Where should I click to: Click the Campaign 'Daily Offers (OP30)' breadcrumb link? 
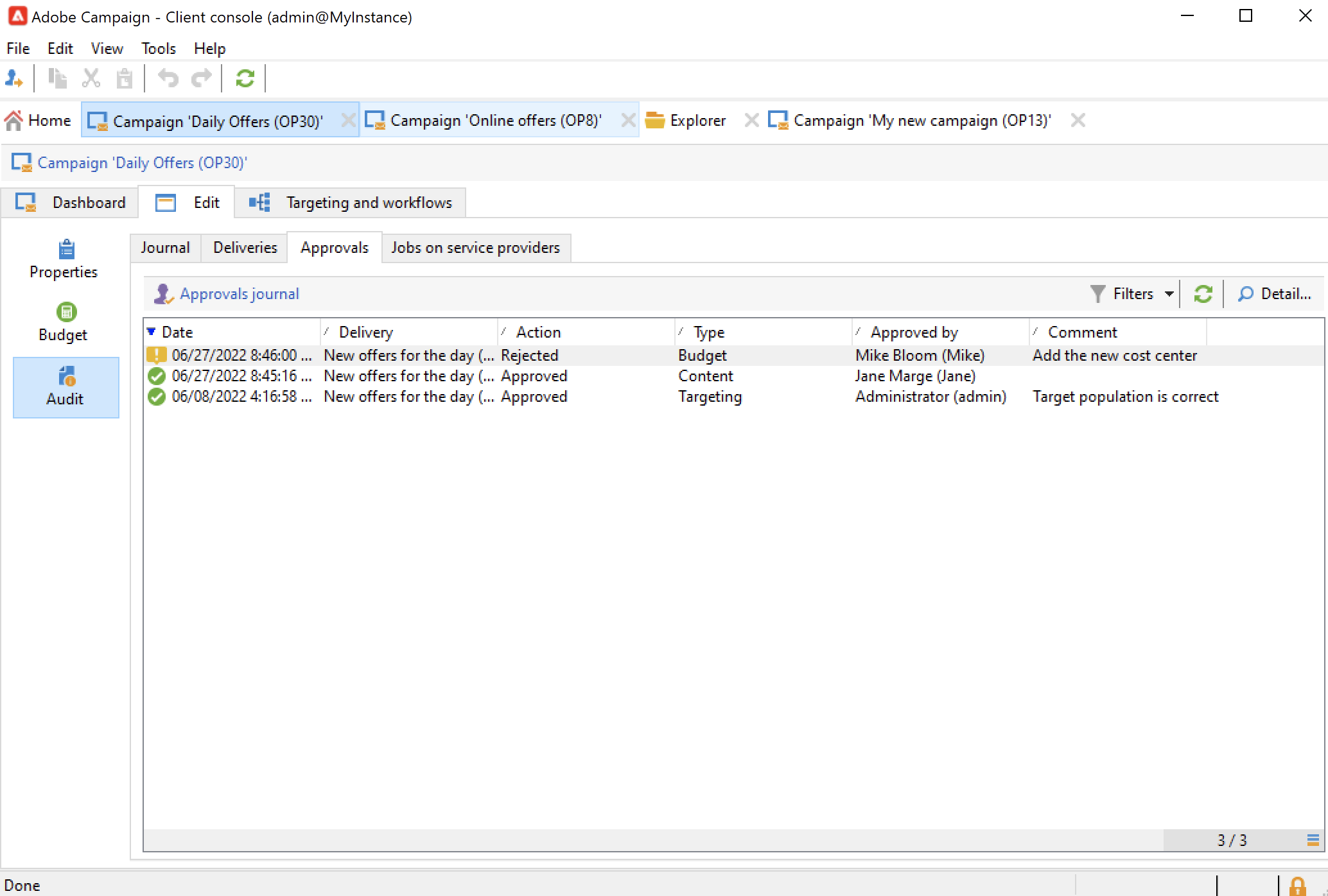pyautogui.click(x=142, y=163)
